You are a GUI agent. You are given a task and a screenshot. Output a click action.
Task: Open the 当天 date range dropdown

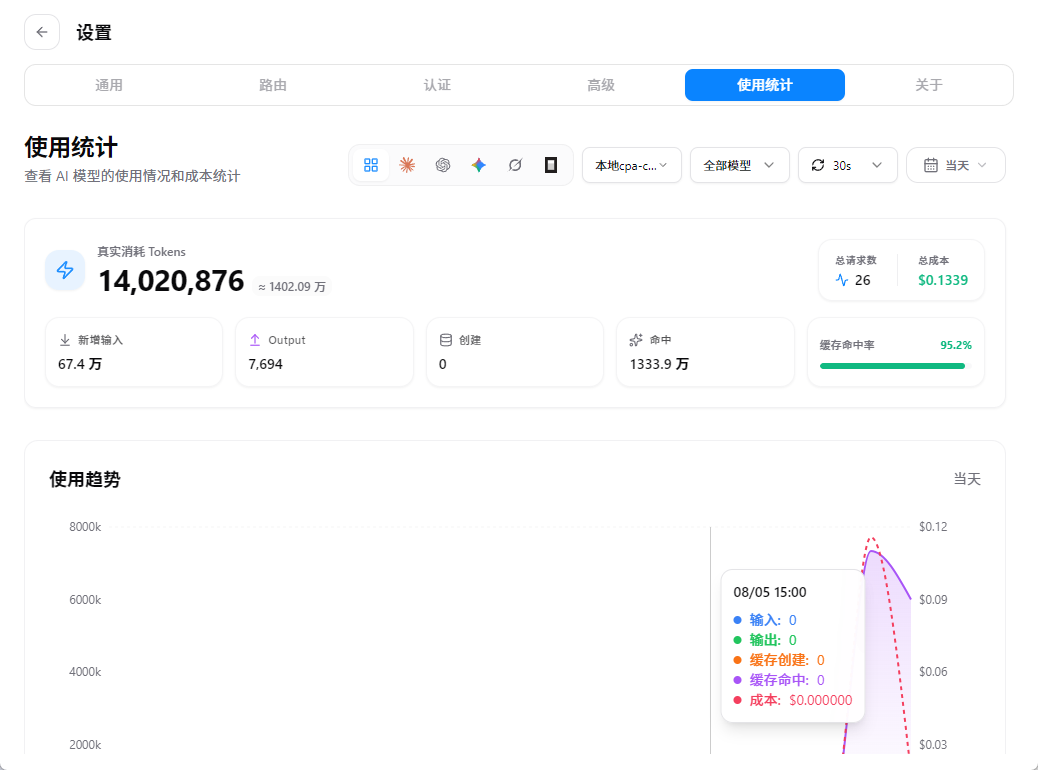coord(955,165)
